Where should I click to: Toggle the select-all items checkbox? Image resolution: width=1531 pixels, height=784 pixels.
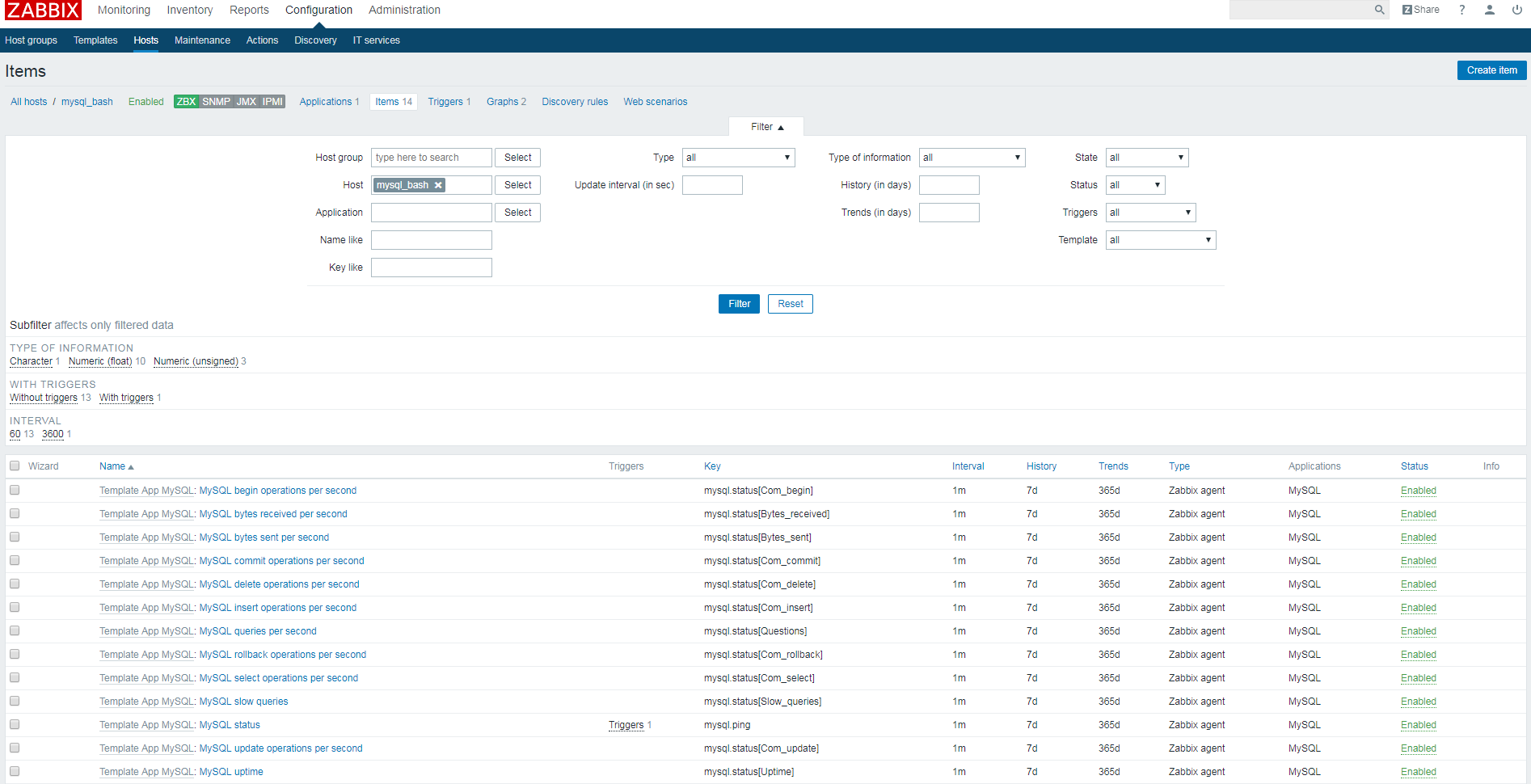point(15,466)
